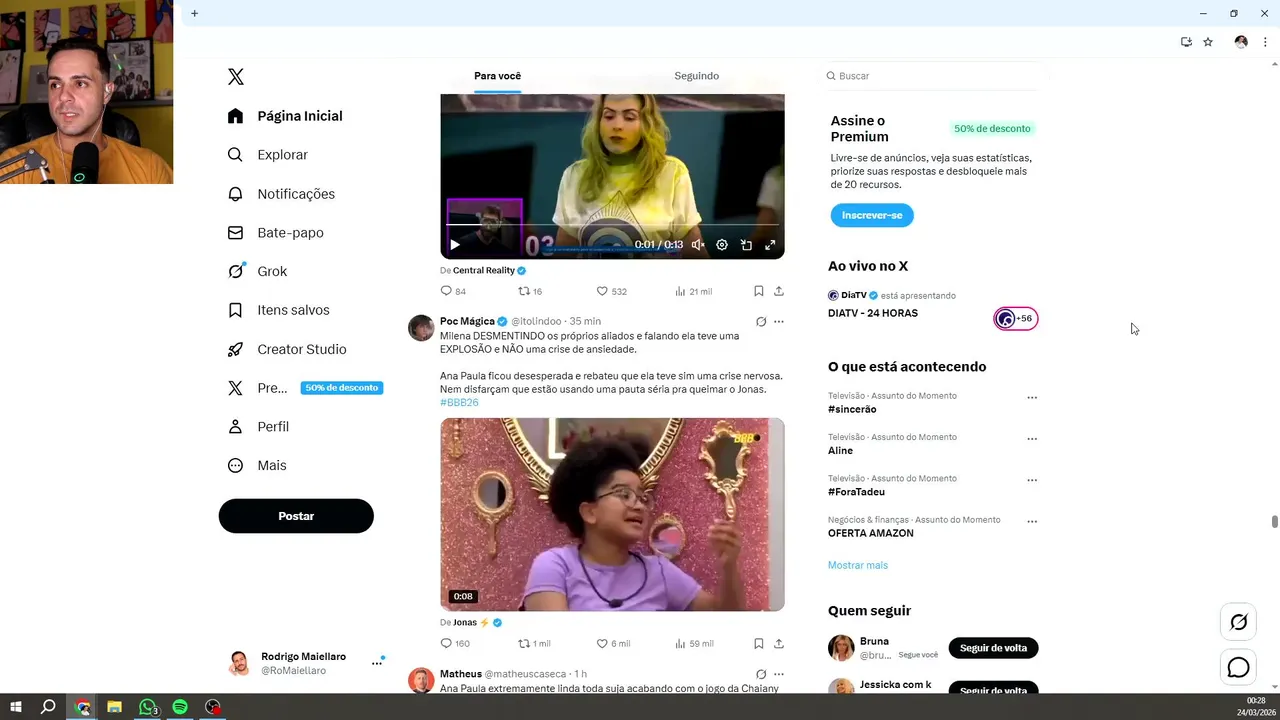The height and width of the screenshot is (720, 1280).
Task: Open options for the Aline trend
Action: click(1032, 439)
